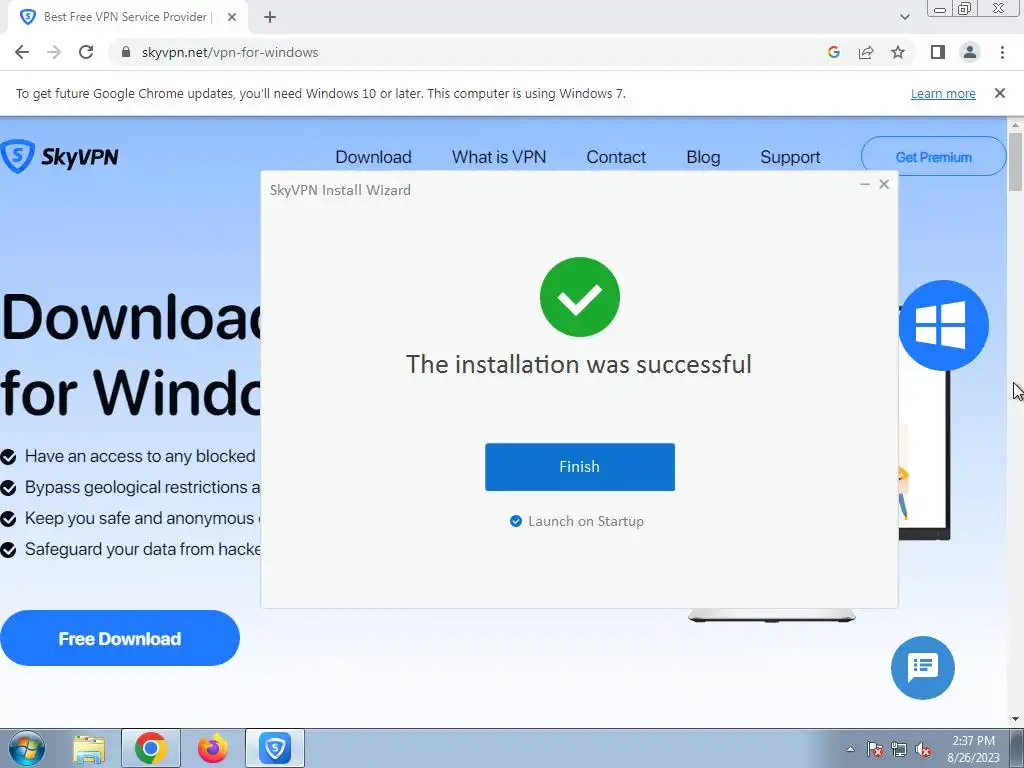1024x768 pixels.
Task: Click the browser forward arrow
Action: coord(54,52)
